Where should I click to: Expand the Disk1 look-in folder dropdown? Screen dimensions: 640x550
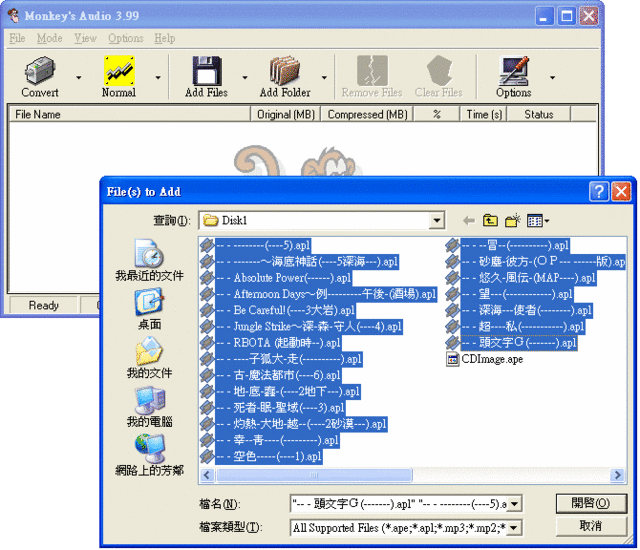[x=437, y=221]
